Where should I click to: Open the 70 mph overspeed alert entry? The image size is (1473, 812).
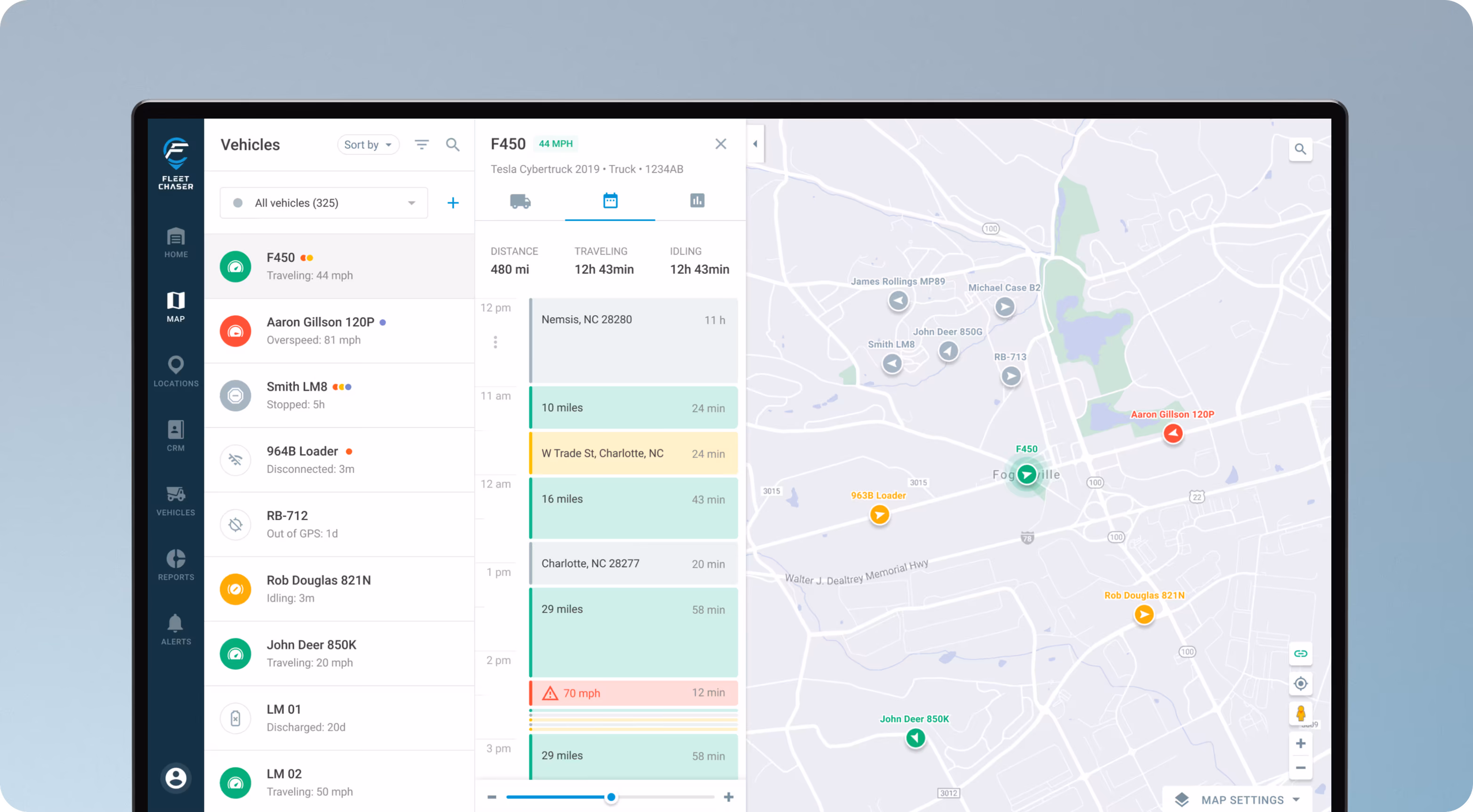point(633,692)
